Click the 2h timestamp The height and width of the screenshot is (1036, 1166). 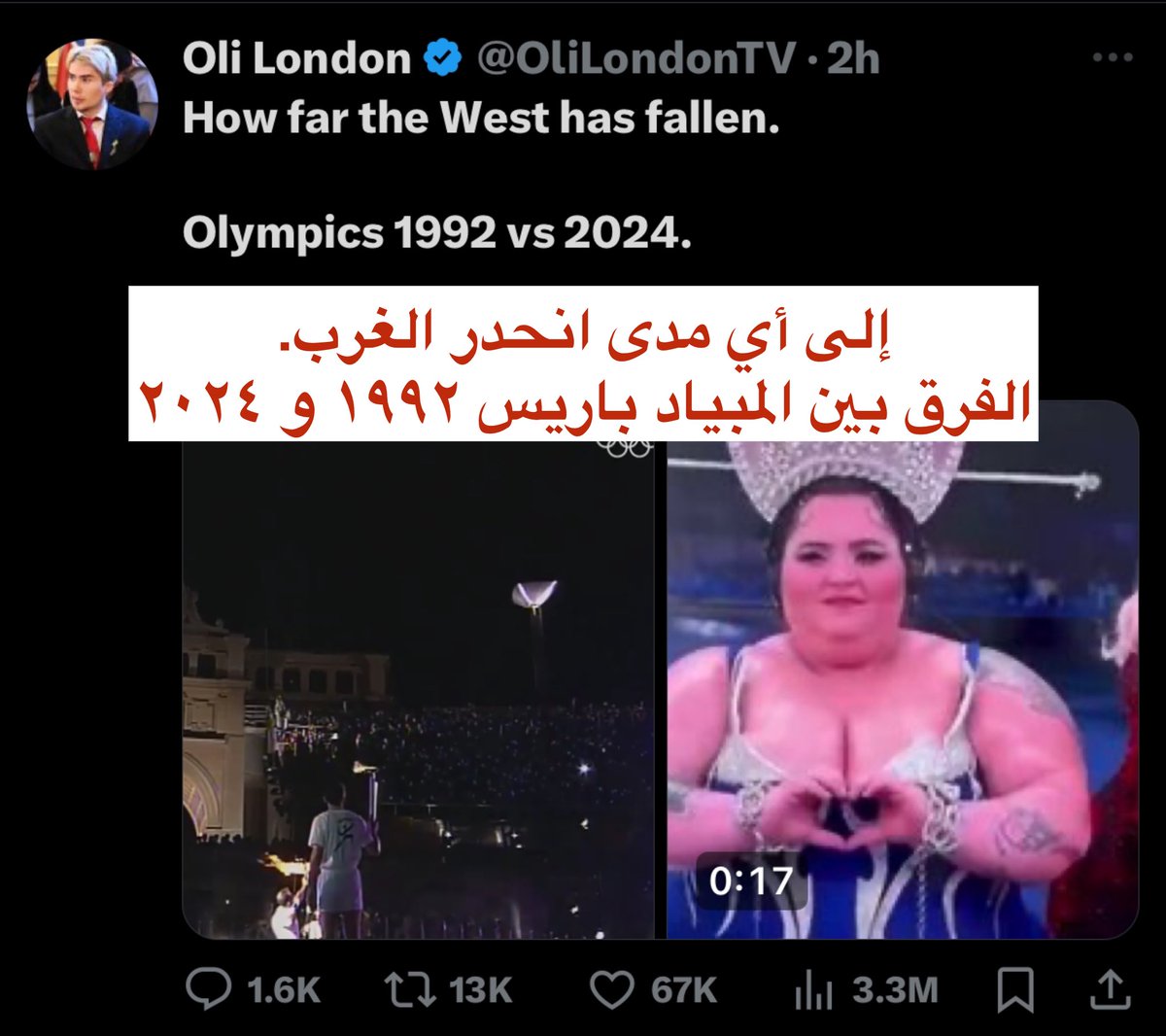point(853,59)
